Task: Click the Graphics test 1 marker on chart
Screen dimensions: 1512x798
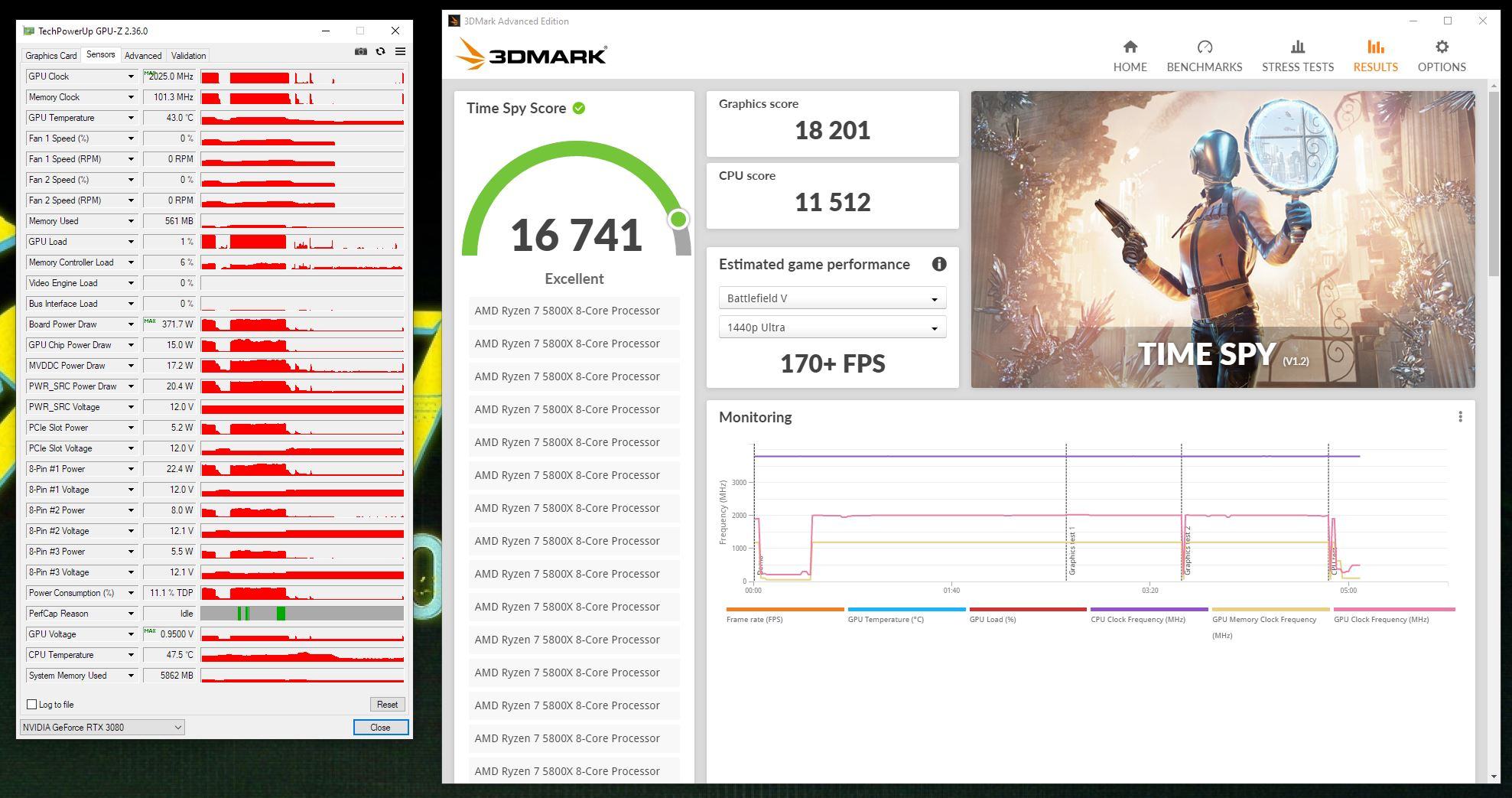Action: 1071,551
